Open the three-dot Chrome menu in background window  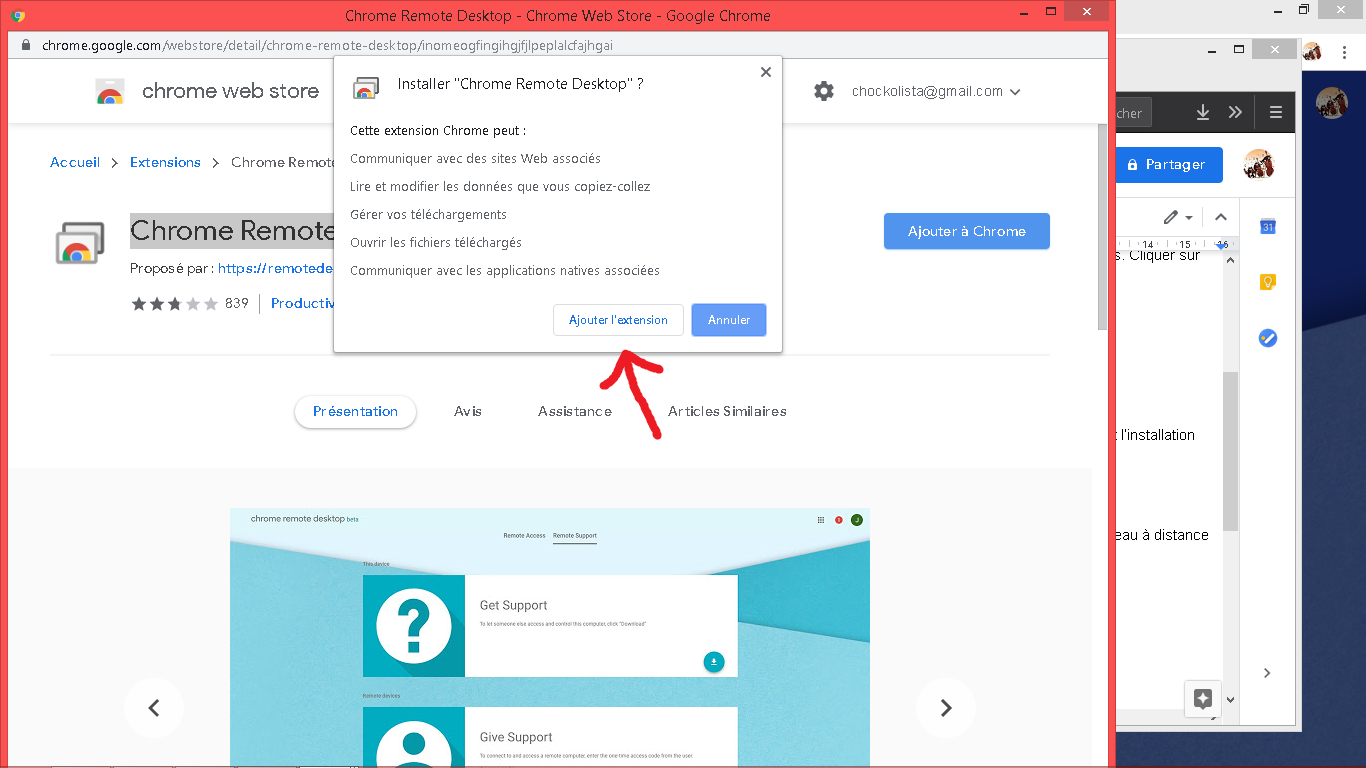pyautogui.click(x=1345, y=51)
